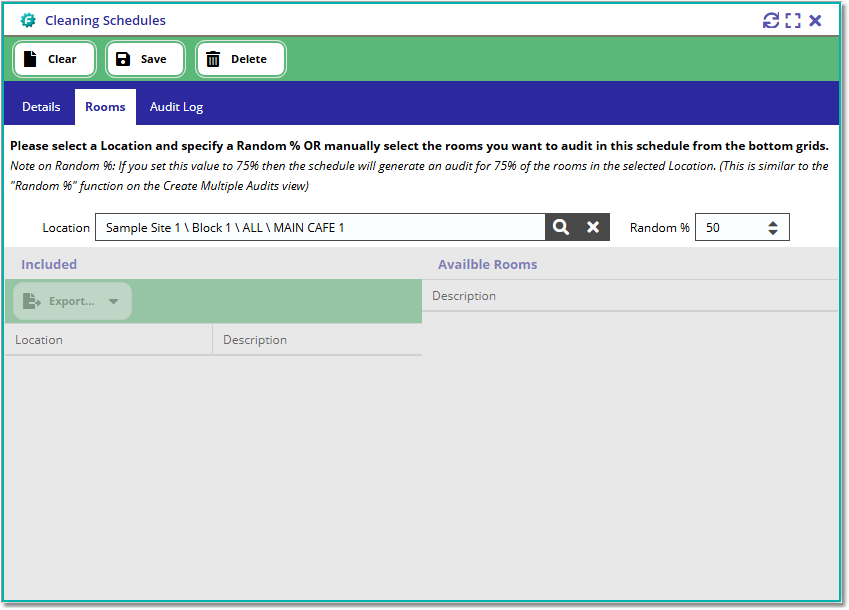Delete the cleaning schedule

point(240,59)
